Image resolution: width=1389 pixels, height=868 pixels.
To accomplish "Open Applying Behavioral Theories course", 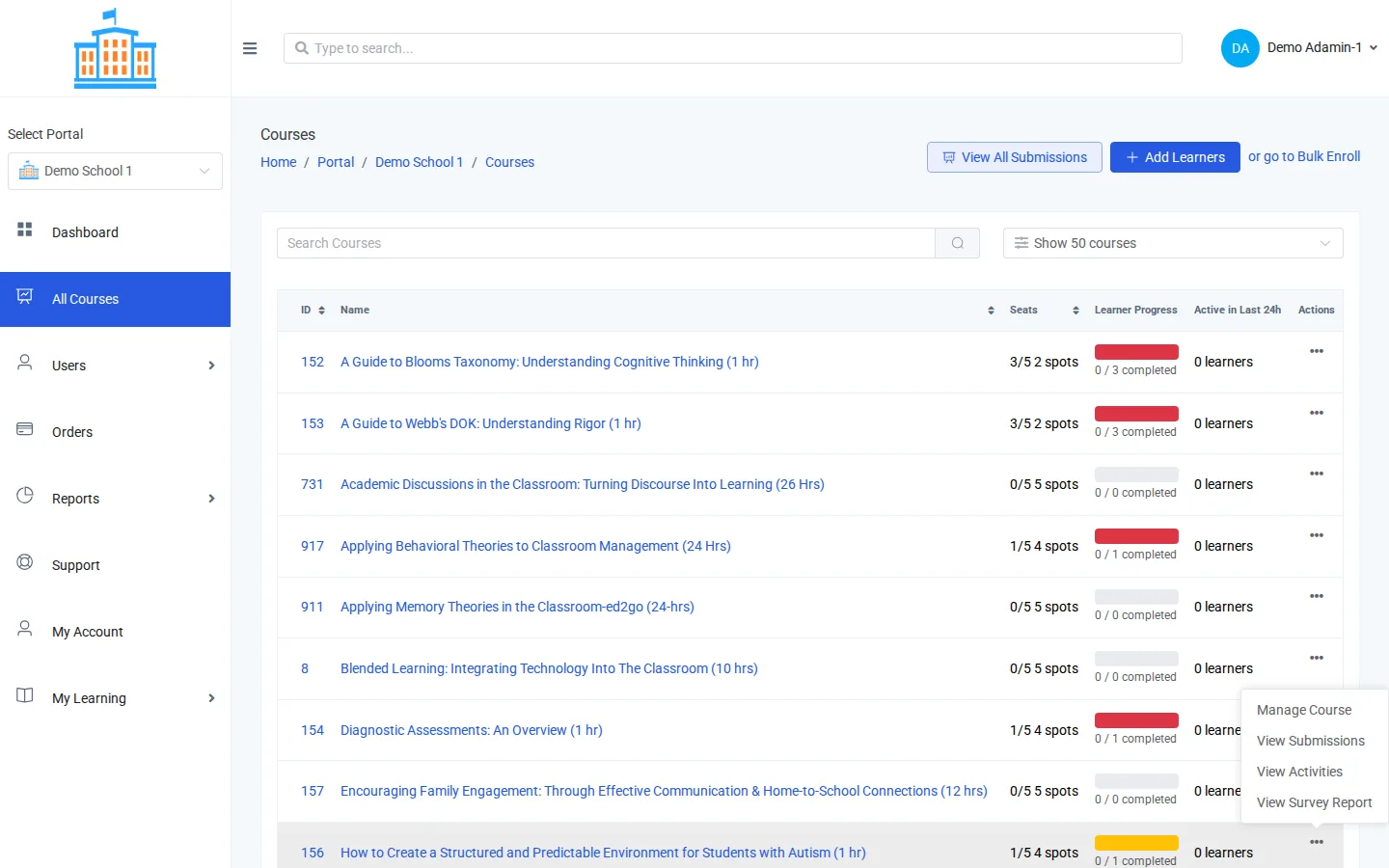I will click(x=535, y=546).
